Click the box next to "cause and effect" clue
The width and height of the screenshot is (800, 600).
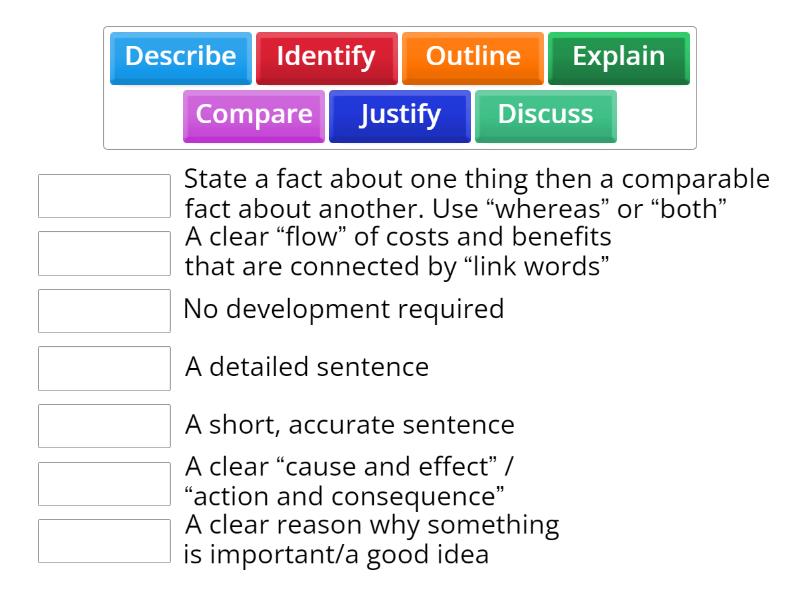(104, 482)
